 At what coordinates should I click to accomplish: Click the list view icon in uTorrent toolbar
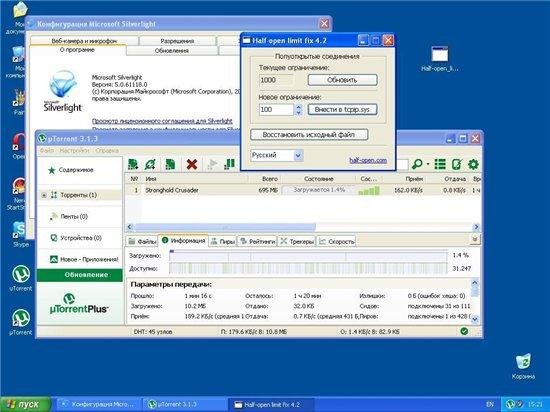pos(440,164)
